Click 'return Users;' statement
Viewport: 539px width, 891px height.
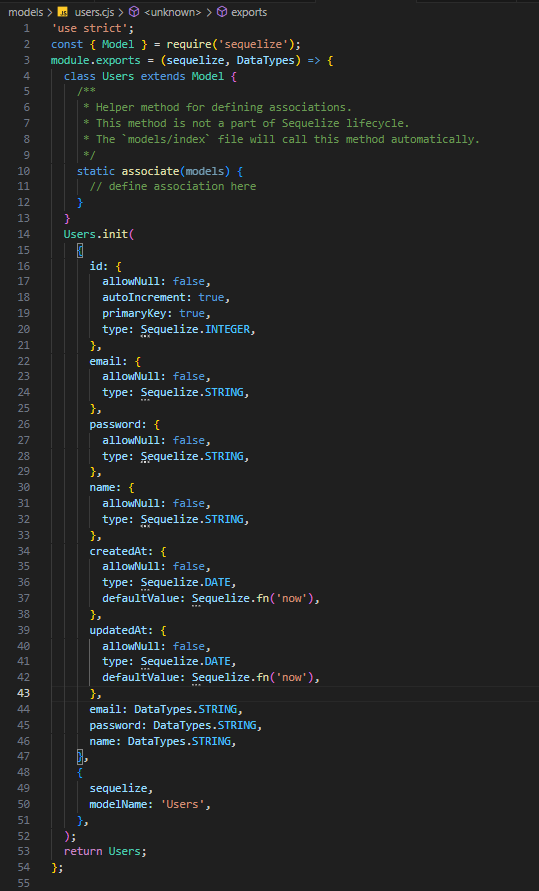tap(105, 851)
